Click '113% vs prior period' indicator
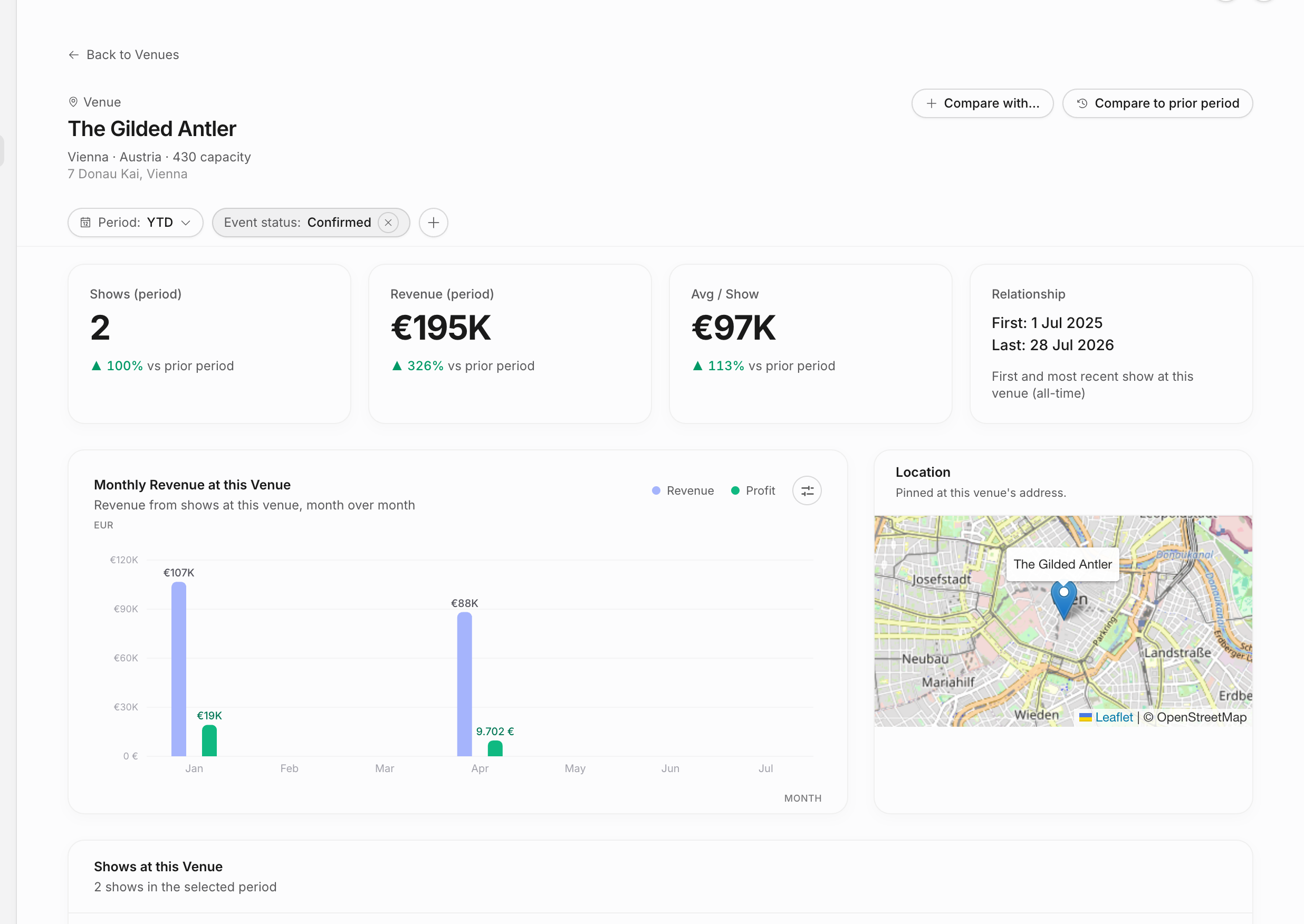 tap(763, 366)
